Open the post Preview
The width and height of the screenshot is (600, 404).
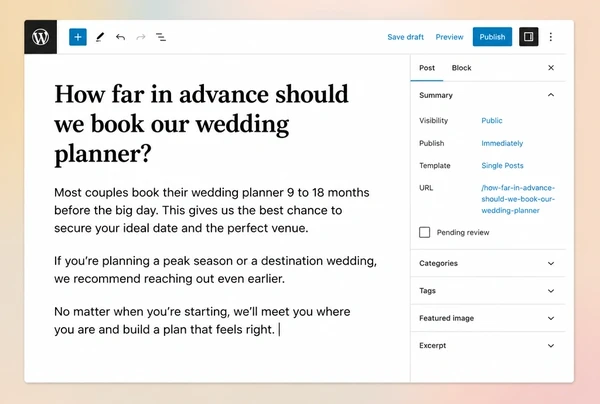click(449, 37)
